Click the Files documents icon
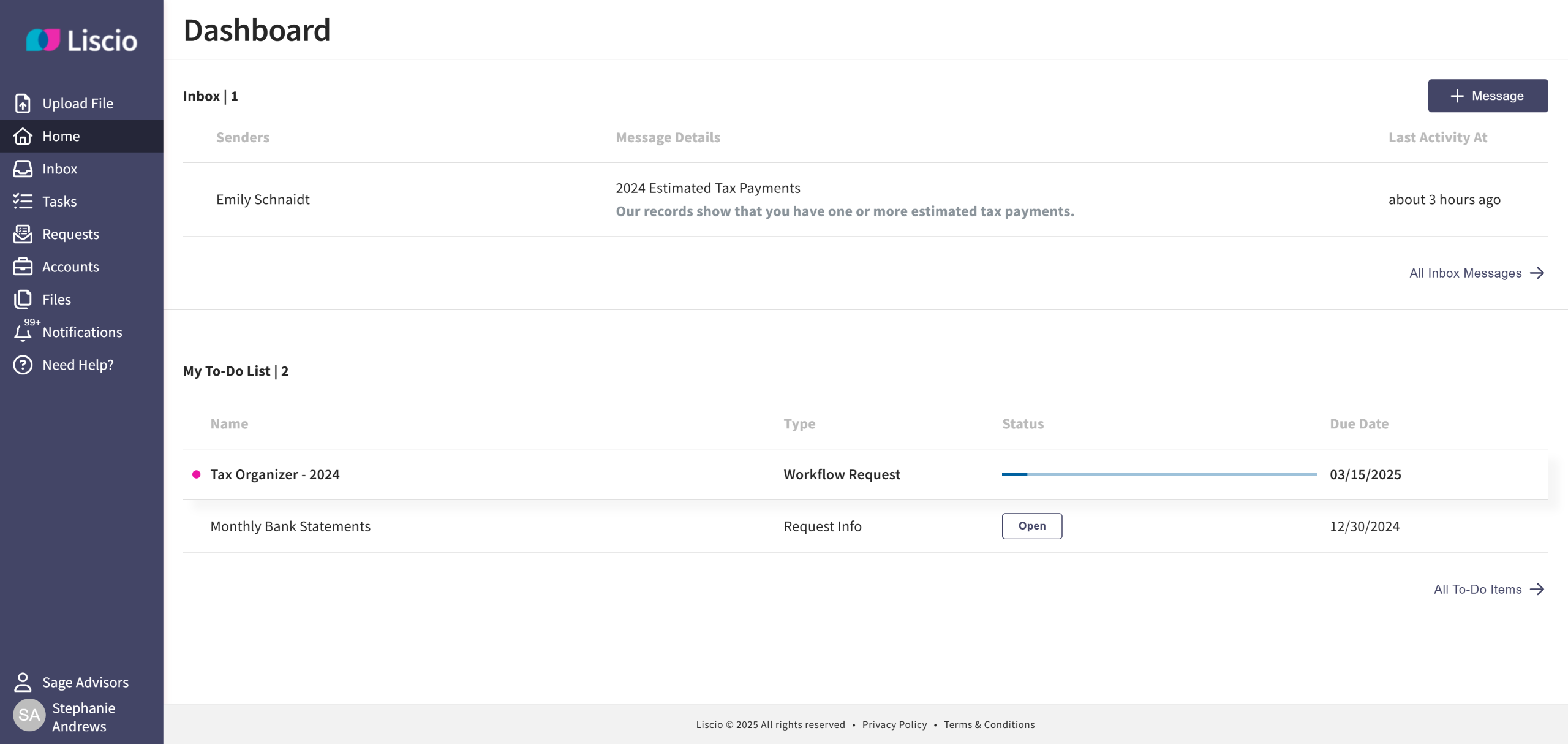The image size is (1568, 744). [x=23, y=299]
